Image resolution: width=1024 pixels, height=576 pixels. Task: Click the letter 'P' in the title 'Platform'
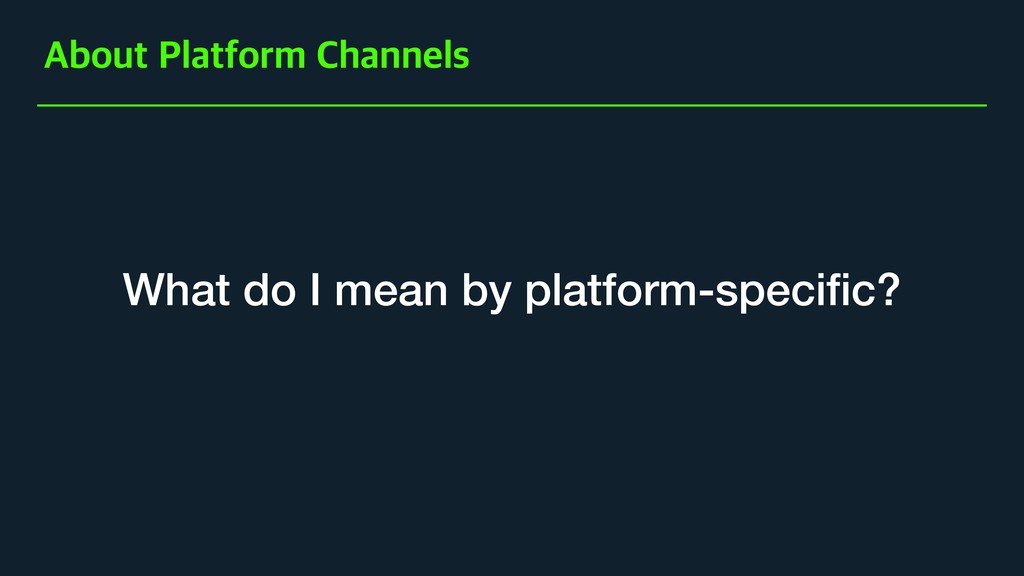tap(169, 56)
